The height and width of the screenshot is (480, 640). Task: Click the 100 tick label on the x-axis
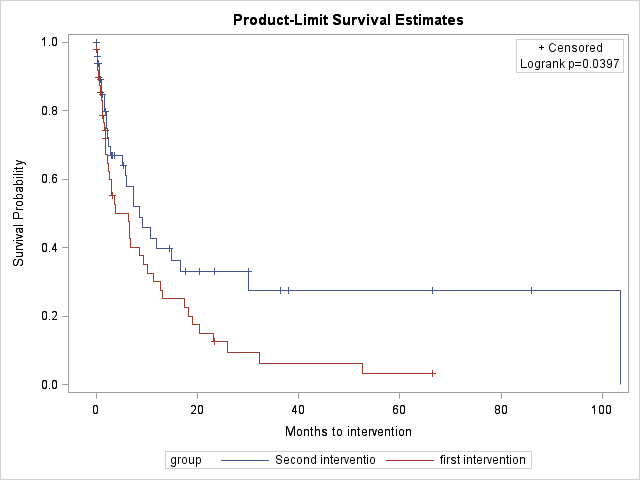[x=601, y=408]
